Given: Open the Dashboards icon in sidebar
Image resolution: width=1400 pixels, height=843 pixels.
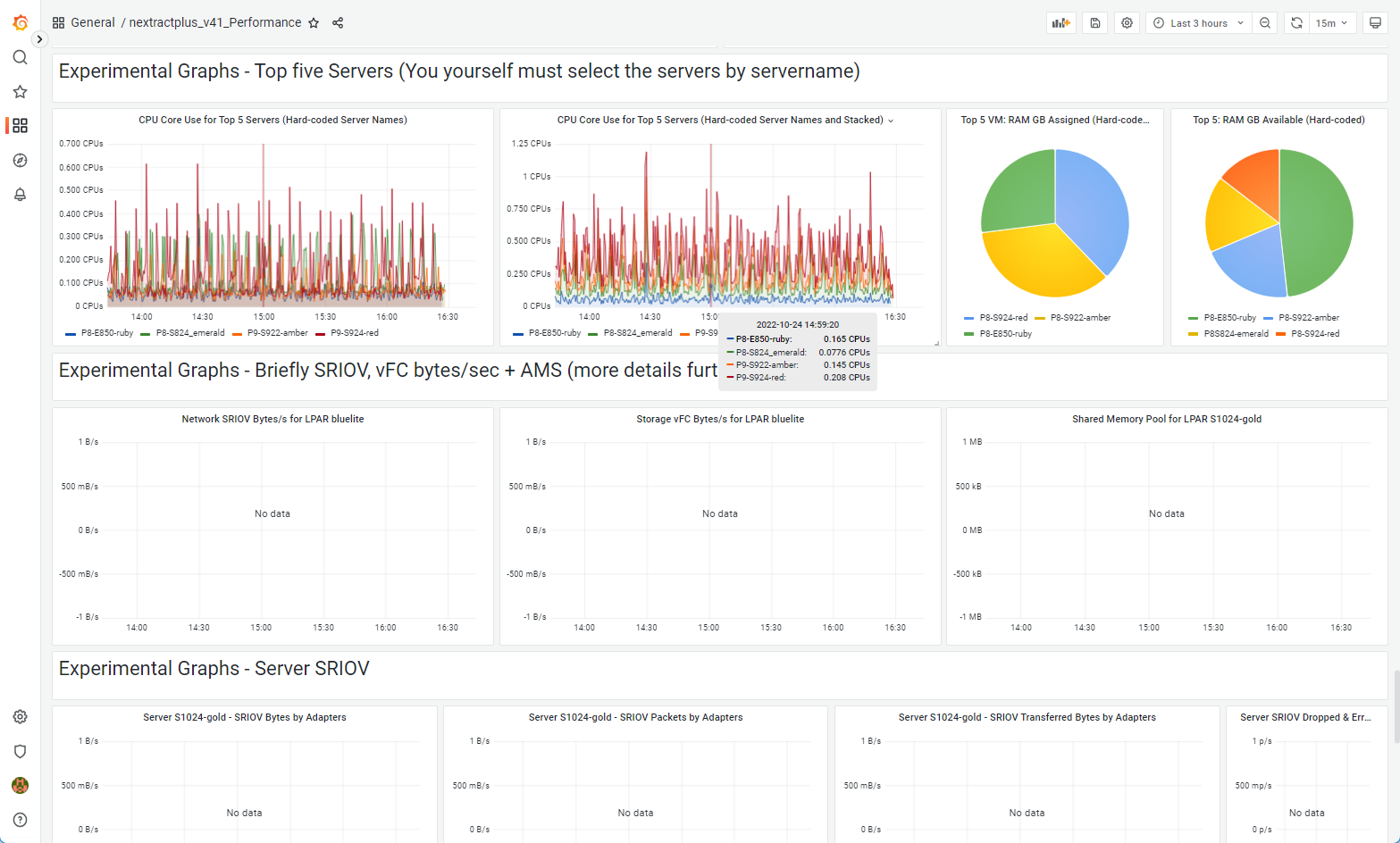Looking at the screenshot, I should tap(20, 126).
